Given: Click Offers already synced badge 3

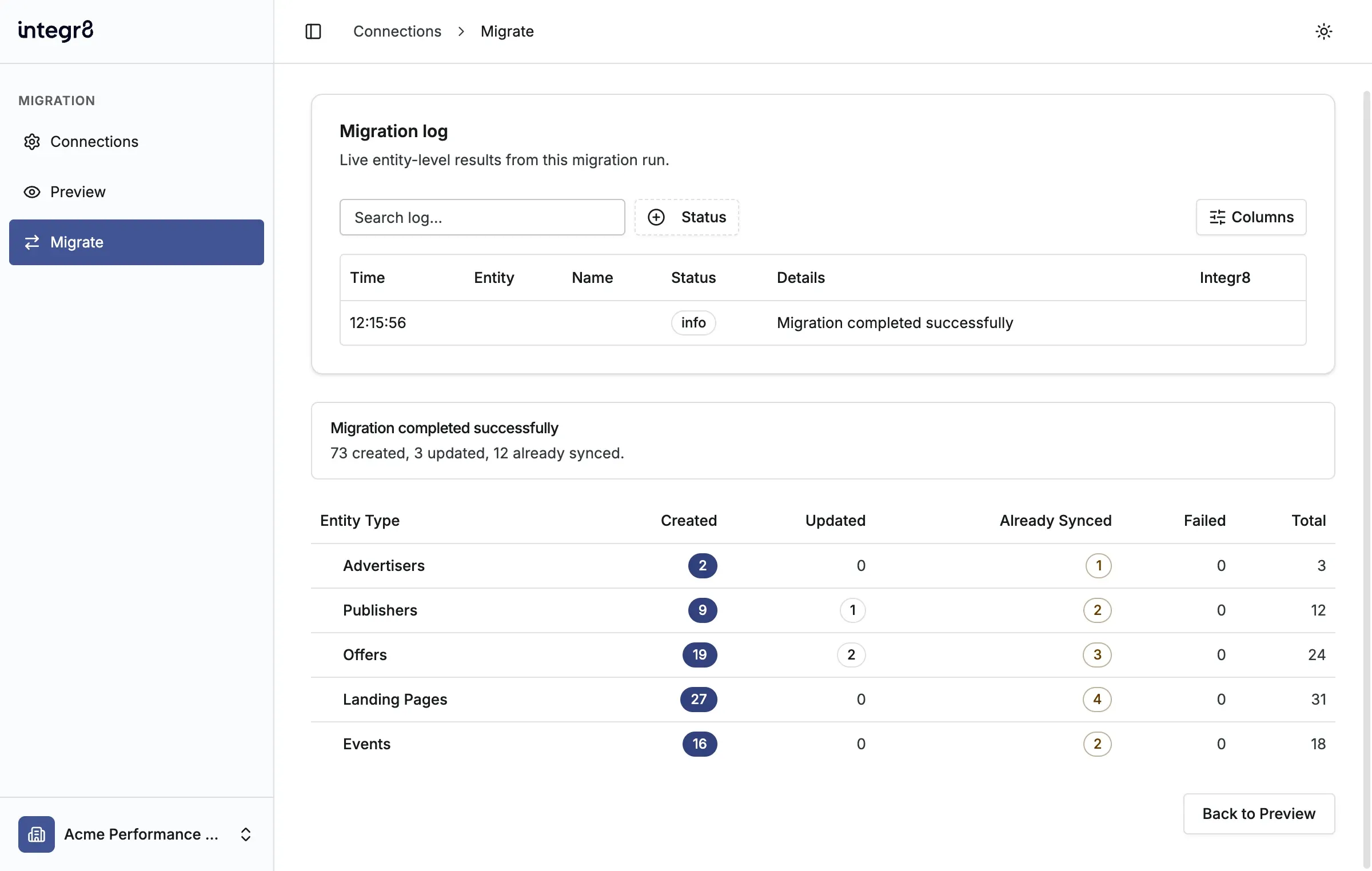Looking at the screenshot, I should pos(1098,655).
